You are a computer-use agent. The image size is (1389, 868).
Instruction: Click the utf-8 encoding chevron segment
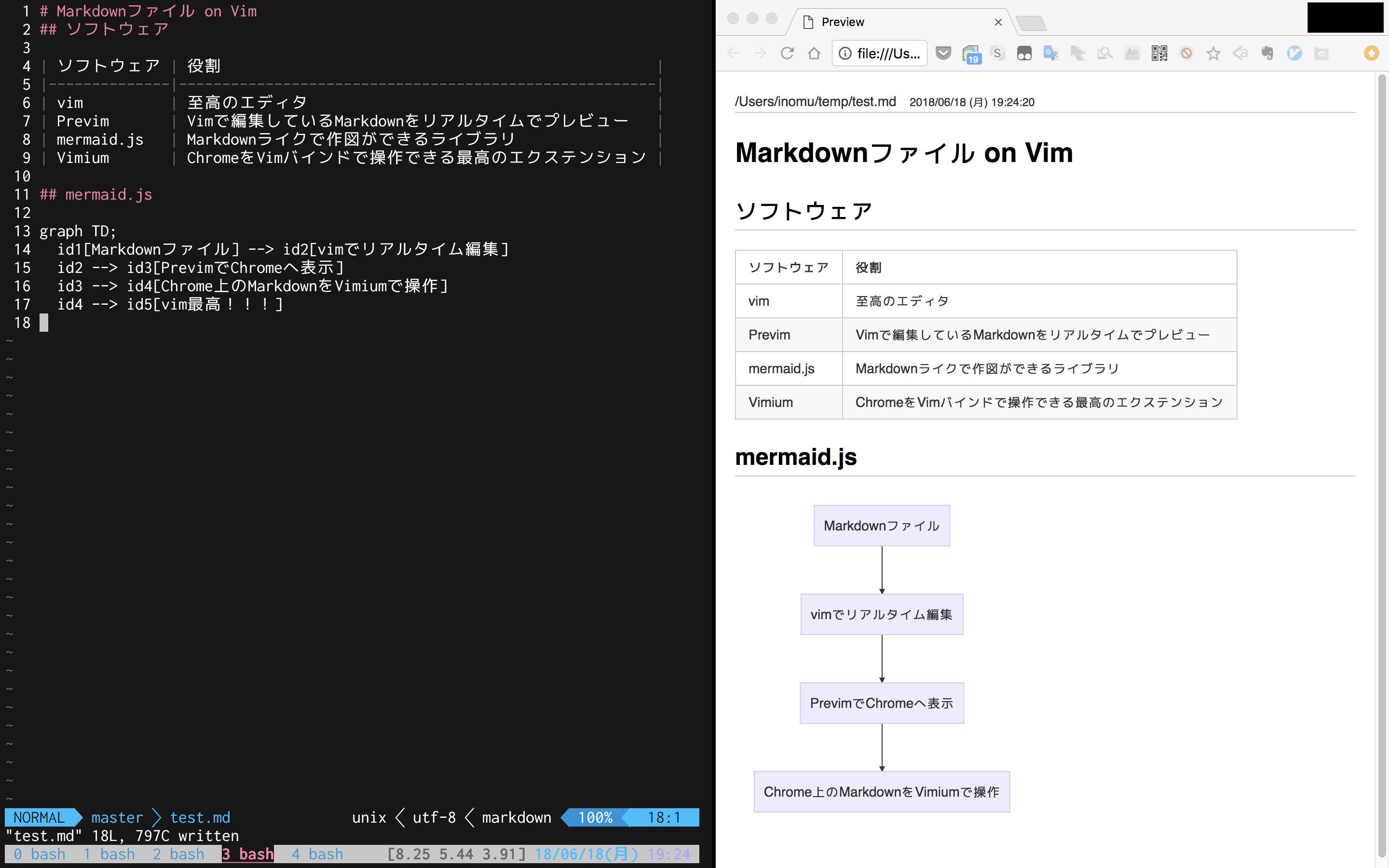(433, 817)
